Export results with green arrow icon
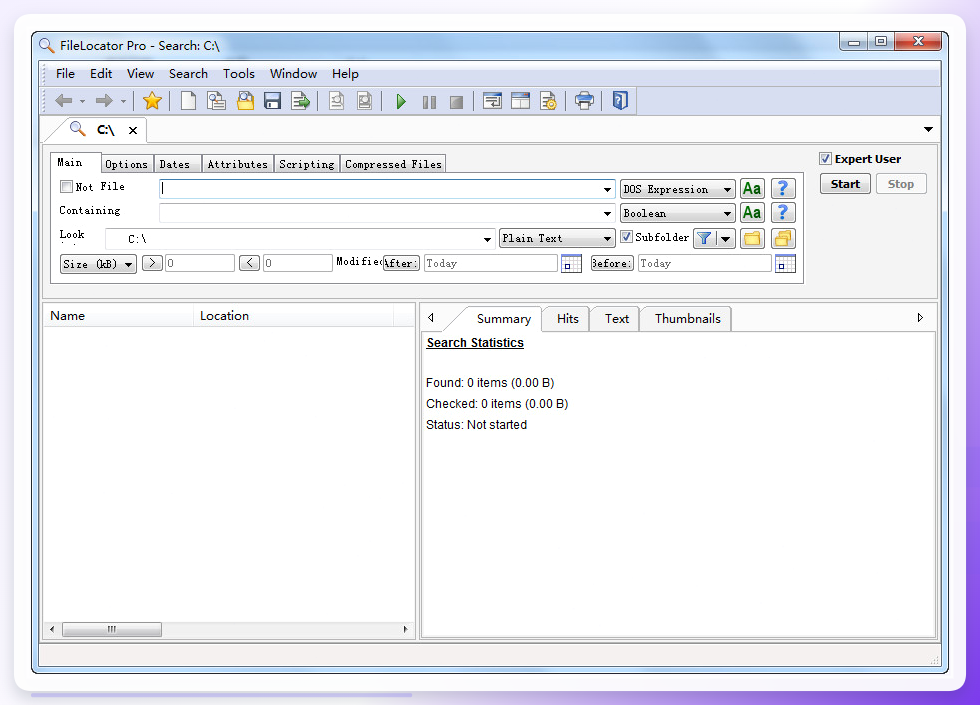Screen dimensions: 980x705 click(x=301, y=101)
